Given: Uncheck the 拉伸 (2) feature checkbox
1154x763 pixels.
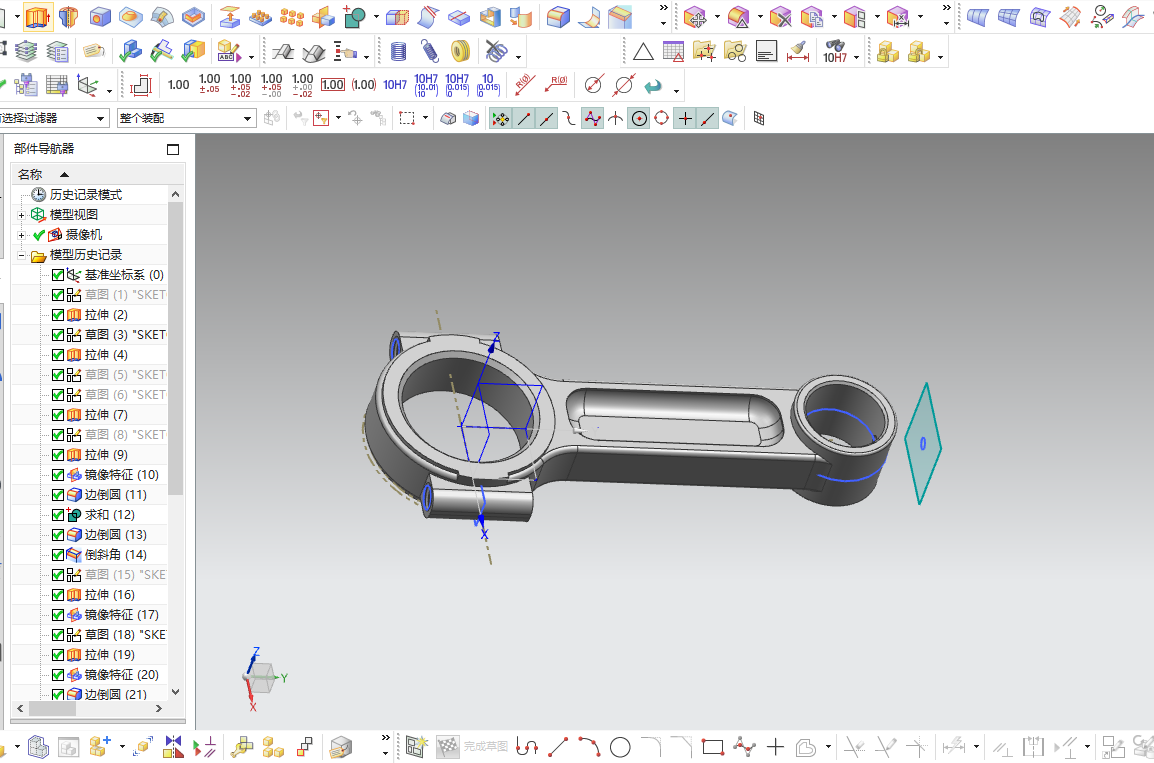Looking at the screenshot, I should coord(58,315).
